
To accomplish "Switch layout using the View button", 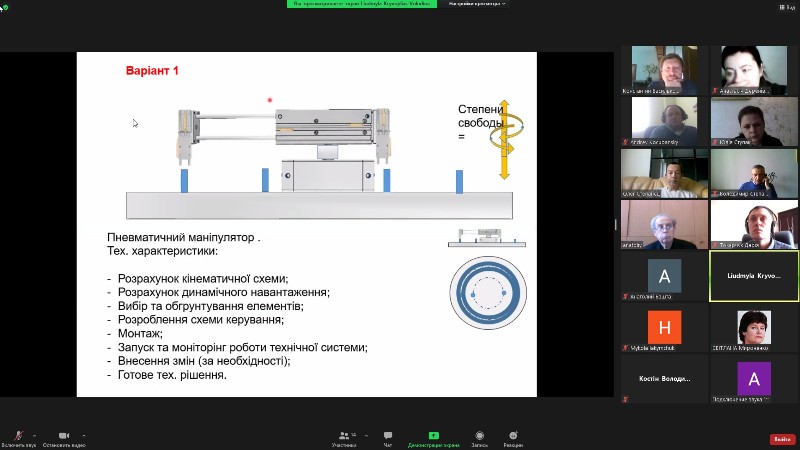I will click(786, 7).
